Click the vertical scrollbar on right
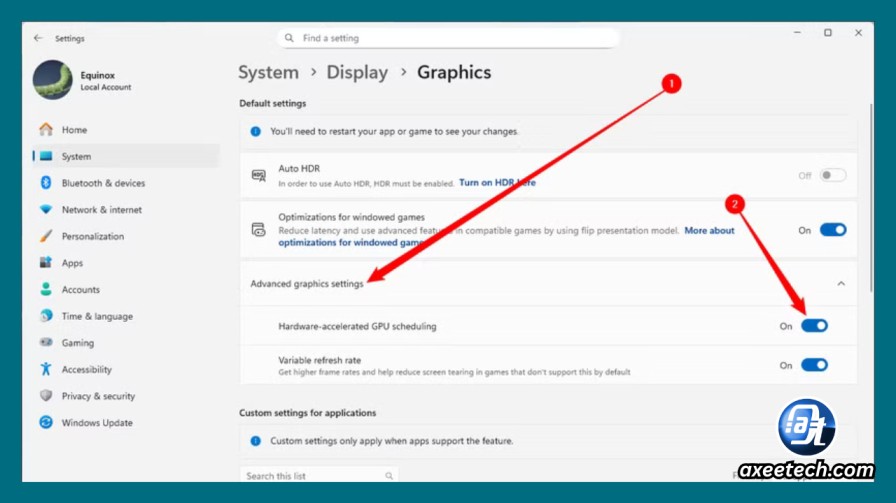 [871, 197]
